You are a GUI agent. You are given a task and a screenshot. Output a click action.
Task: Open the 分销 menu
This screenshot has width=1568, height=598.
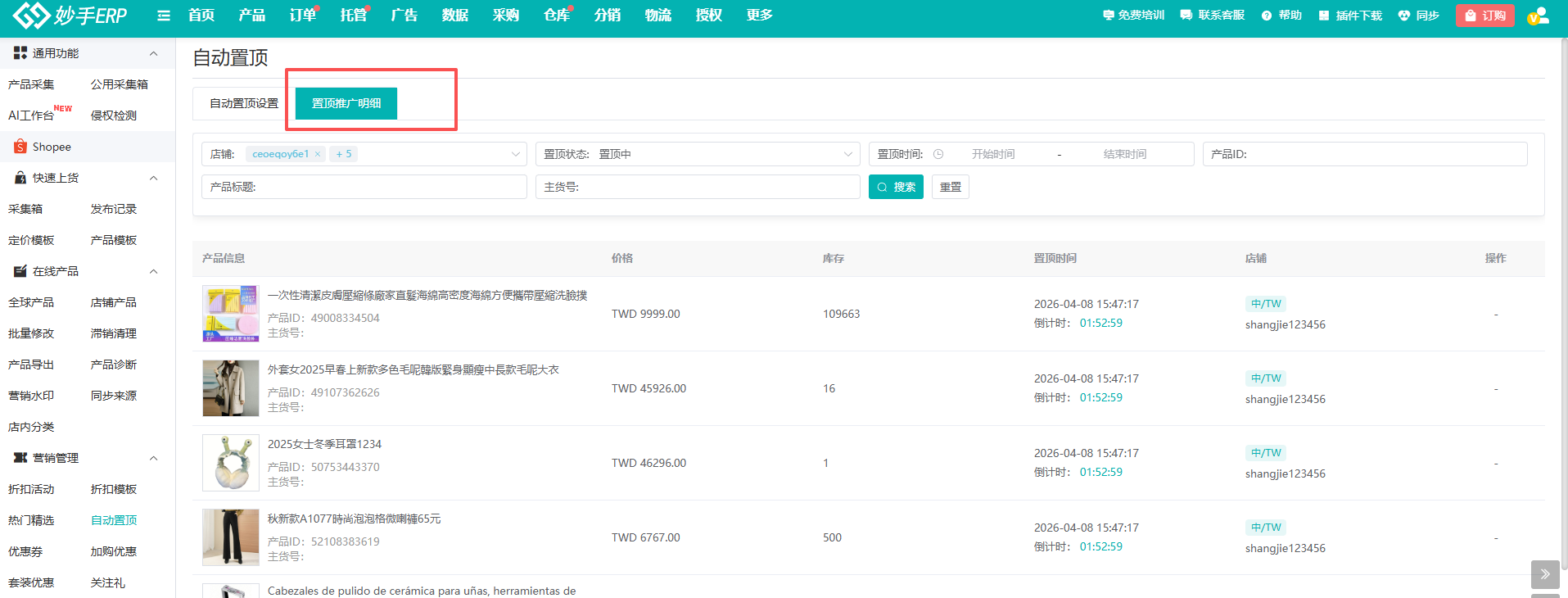608,15
